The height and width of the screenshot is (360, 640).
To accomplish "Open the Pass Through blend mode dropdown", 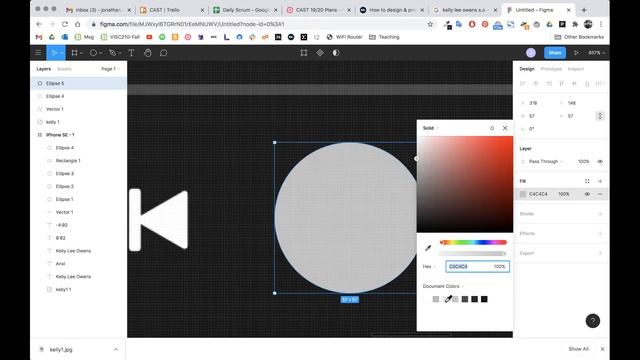I will (546, 162).
